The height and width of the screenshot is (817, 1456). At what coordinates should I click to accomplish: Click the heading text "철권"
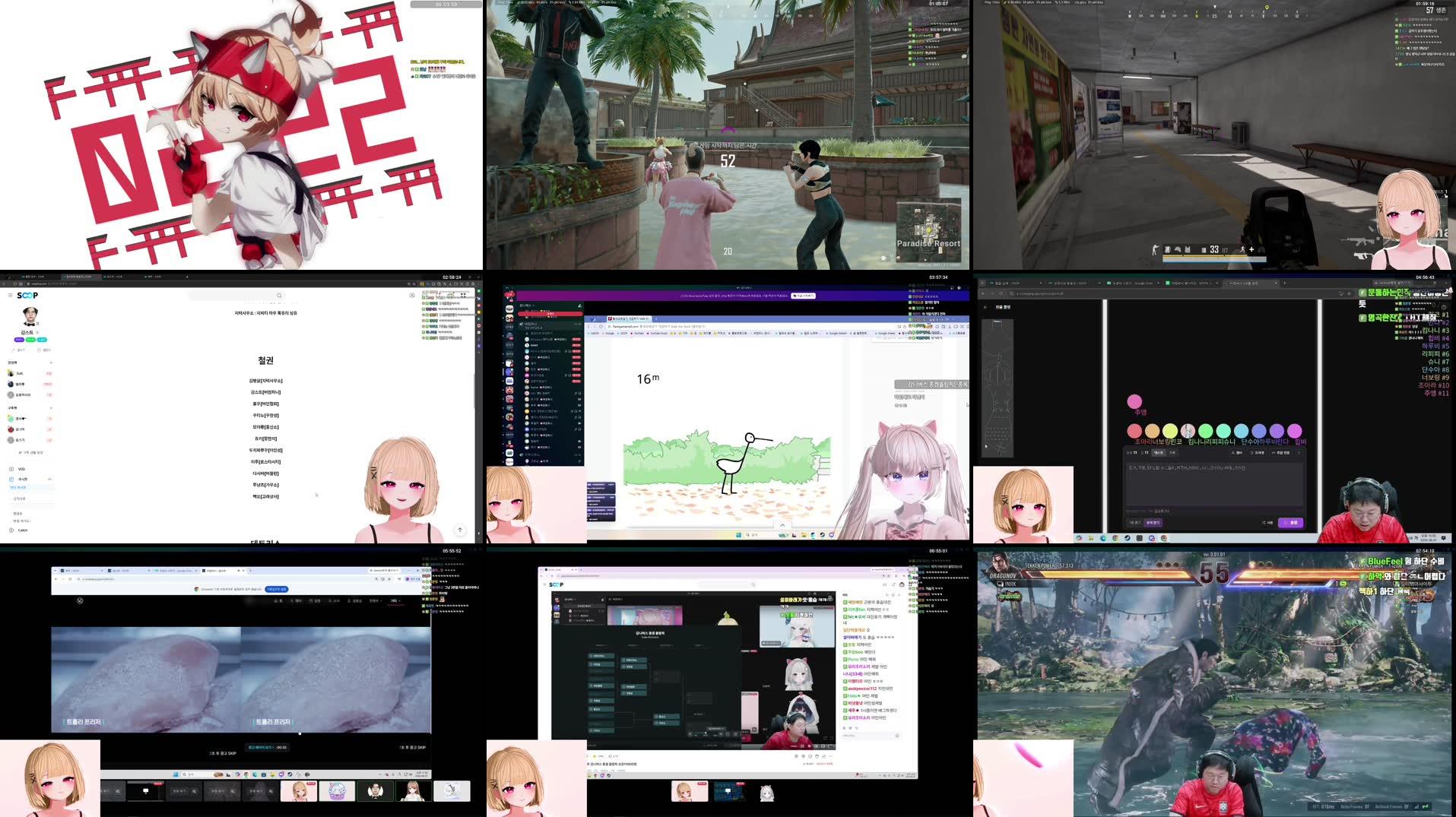pyautogui.click(x=265, y=360)
